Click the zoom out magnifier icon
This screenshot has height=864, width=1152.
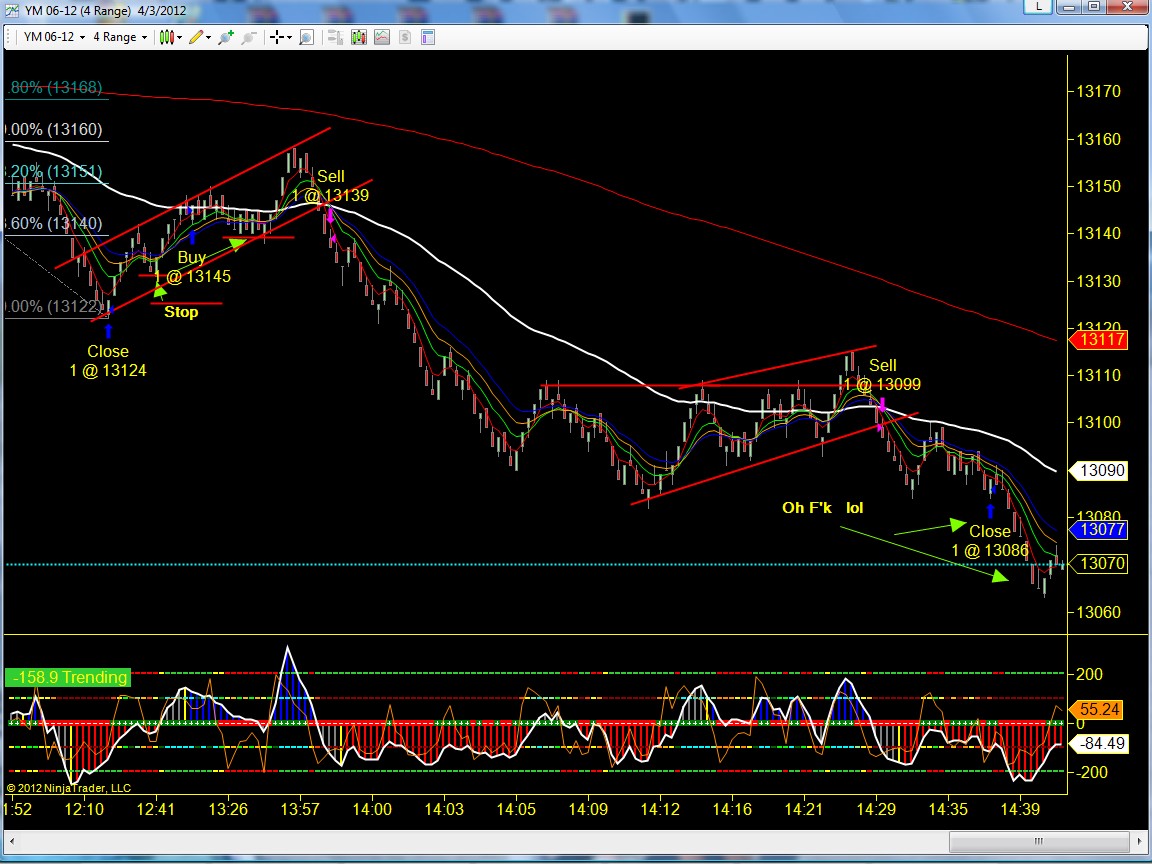(249, 37)
